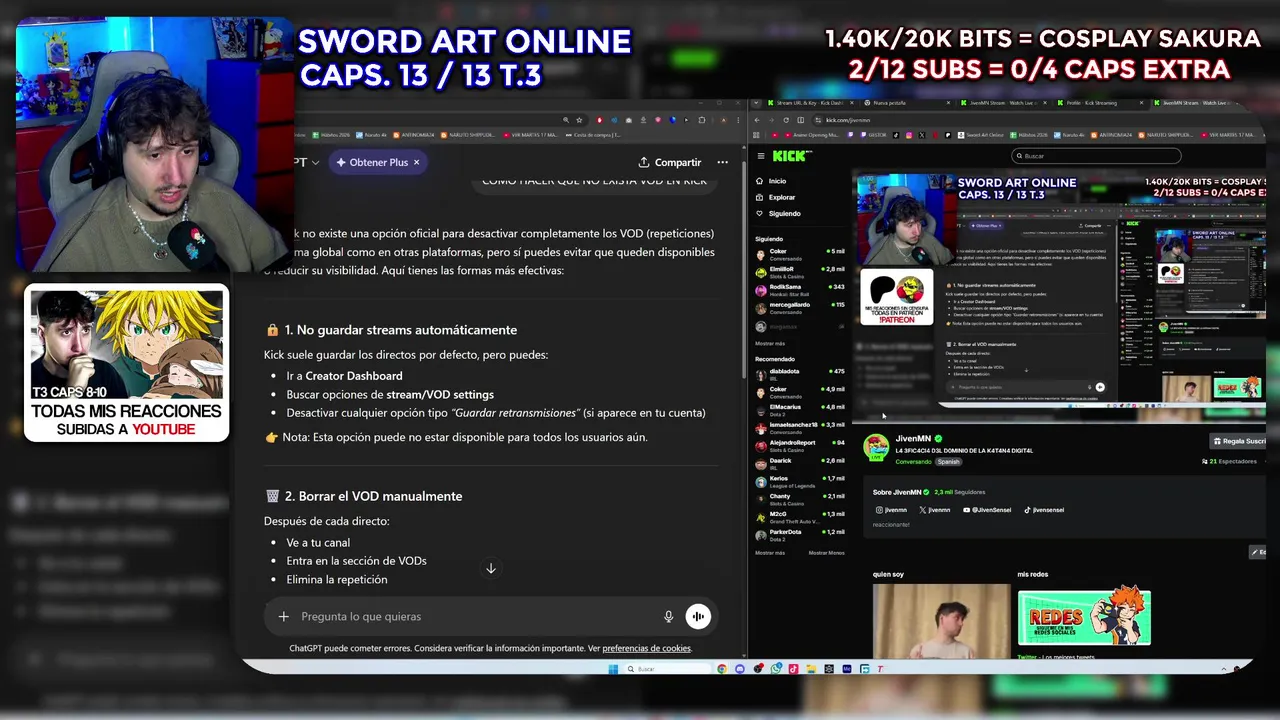Click the Kick Buscar search field

click(1096, 156)
